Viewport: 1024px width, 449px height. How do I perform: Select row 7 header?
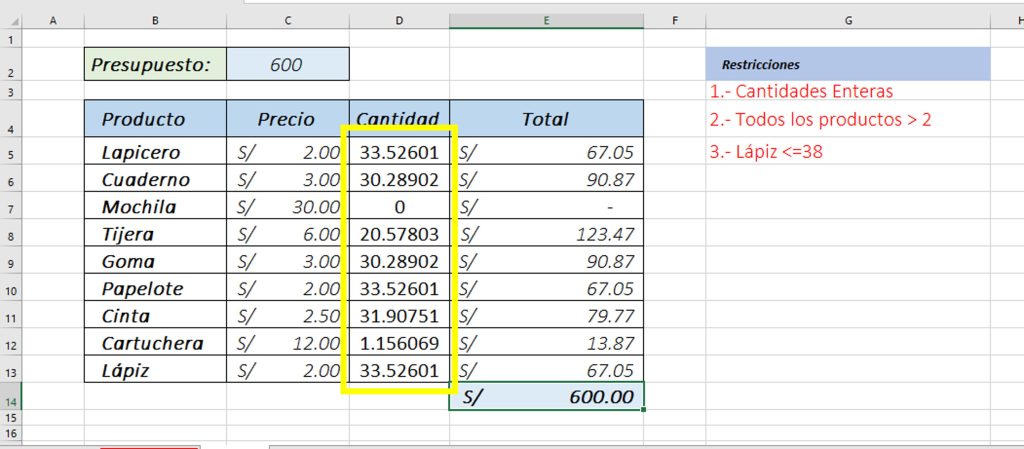point(10,206)
